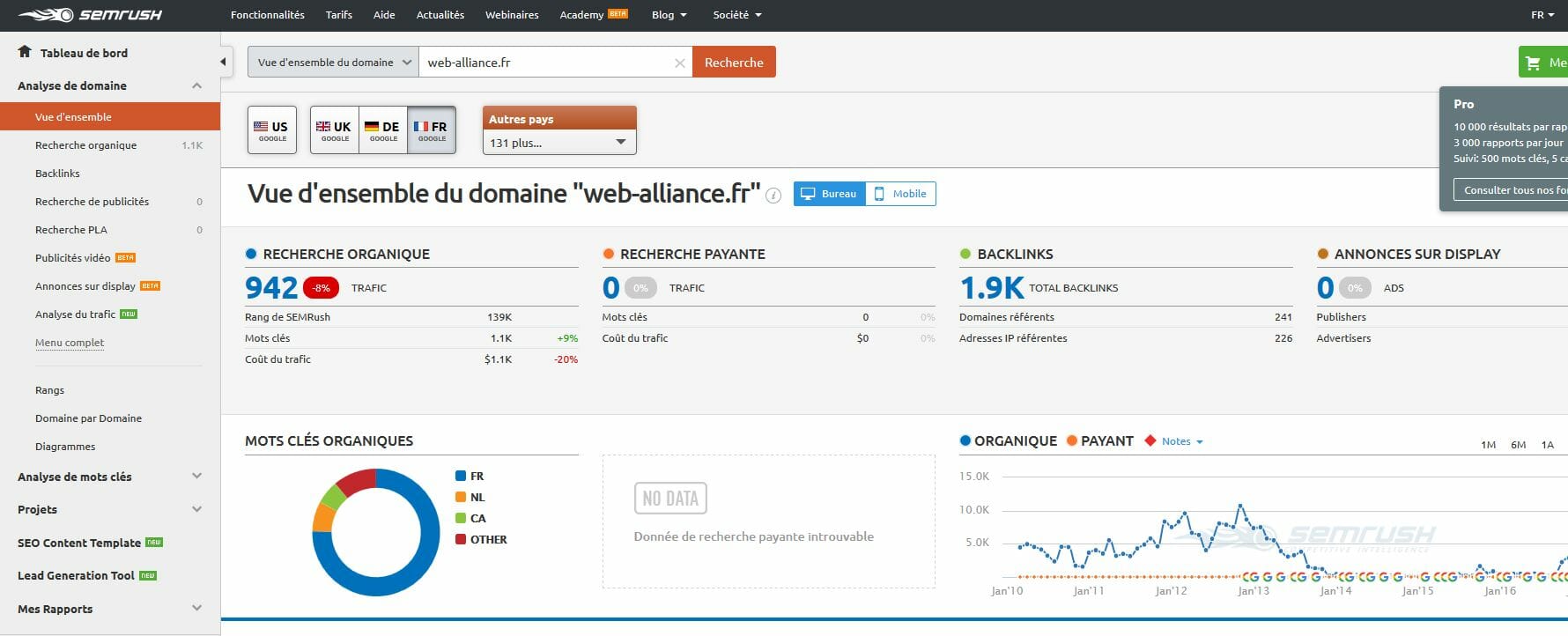Screen dimensions: 1568x636
Task: Select the 1M chart time range
Action: (1488, 445)
